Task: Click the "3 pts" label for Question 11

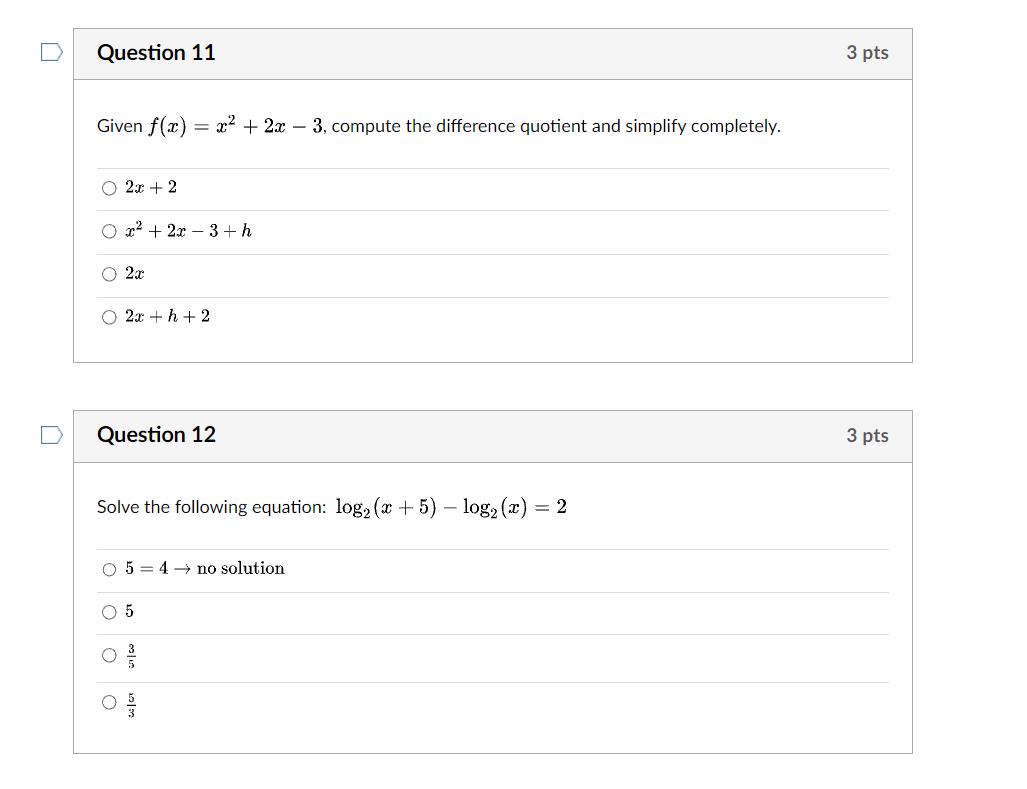Action: pos(867,53)
